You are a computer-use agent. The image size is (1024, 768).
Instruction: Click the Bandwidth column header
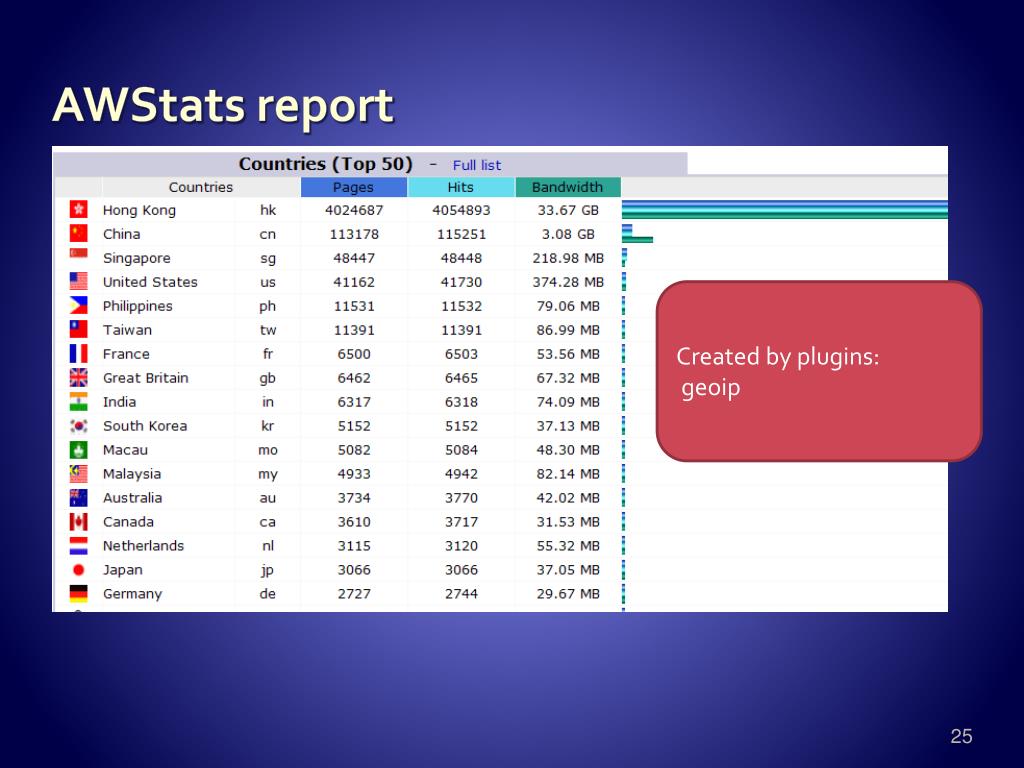568,187
